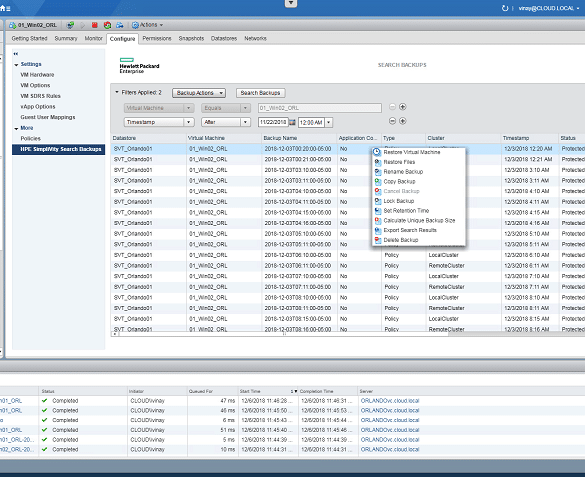Collapse the Filters Applied section

117,92
